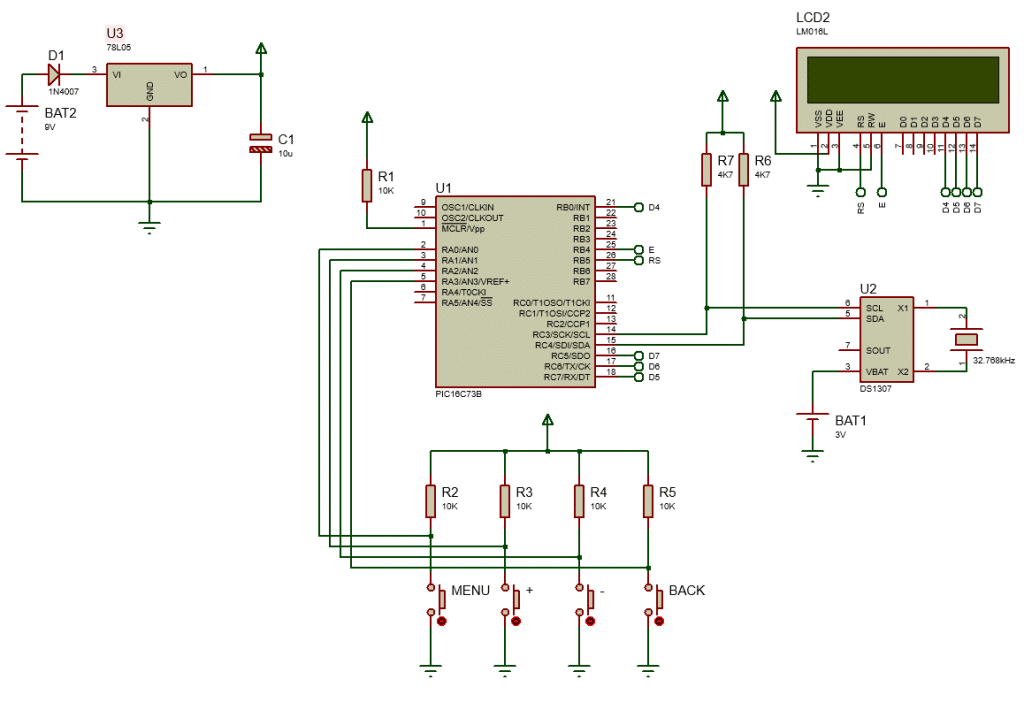Select the 9V battery BAT2 symbol

(22, 131)
